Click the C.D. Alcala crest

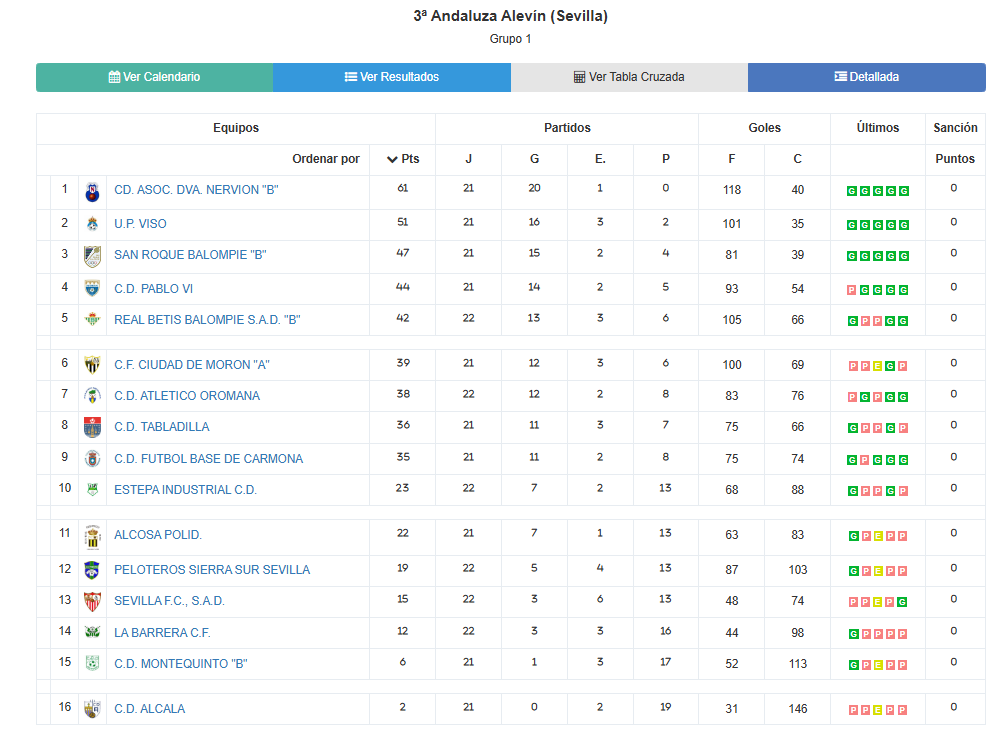(x=92, y=708)
